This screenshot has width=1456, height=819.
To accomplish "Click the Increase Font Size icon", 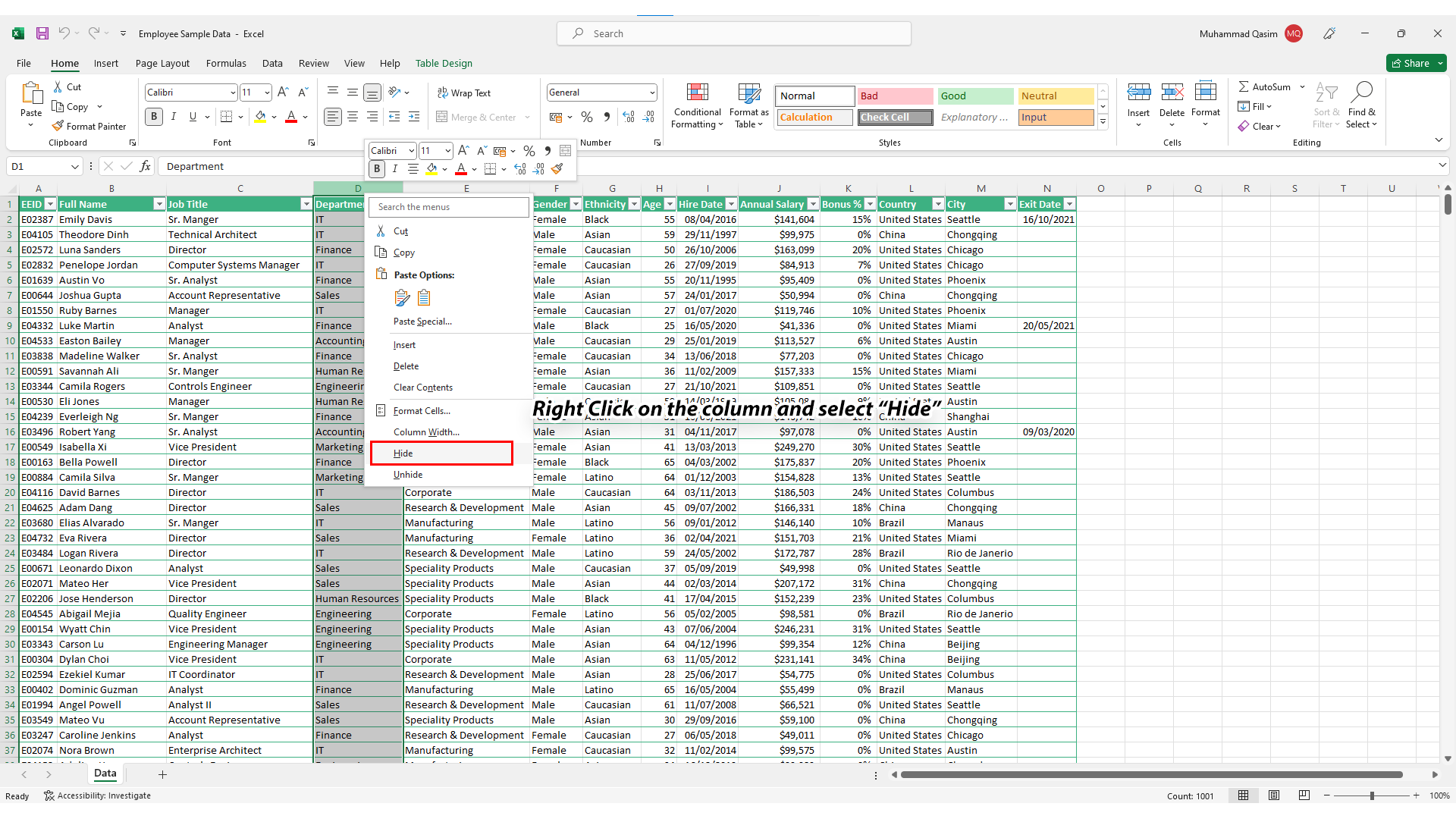I will pyautogui.click(x=283, y=92).
